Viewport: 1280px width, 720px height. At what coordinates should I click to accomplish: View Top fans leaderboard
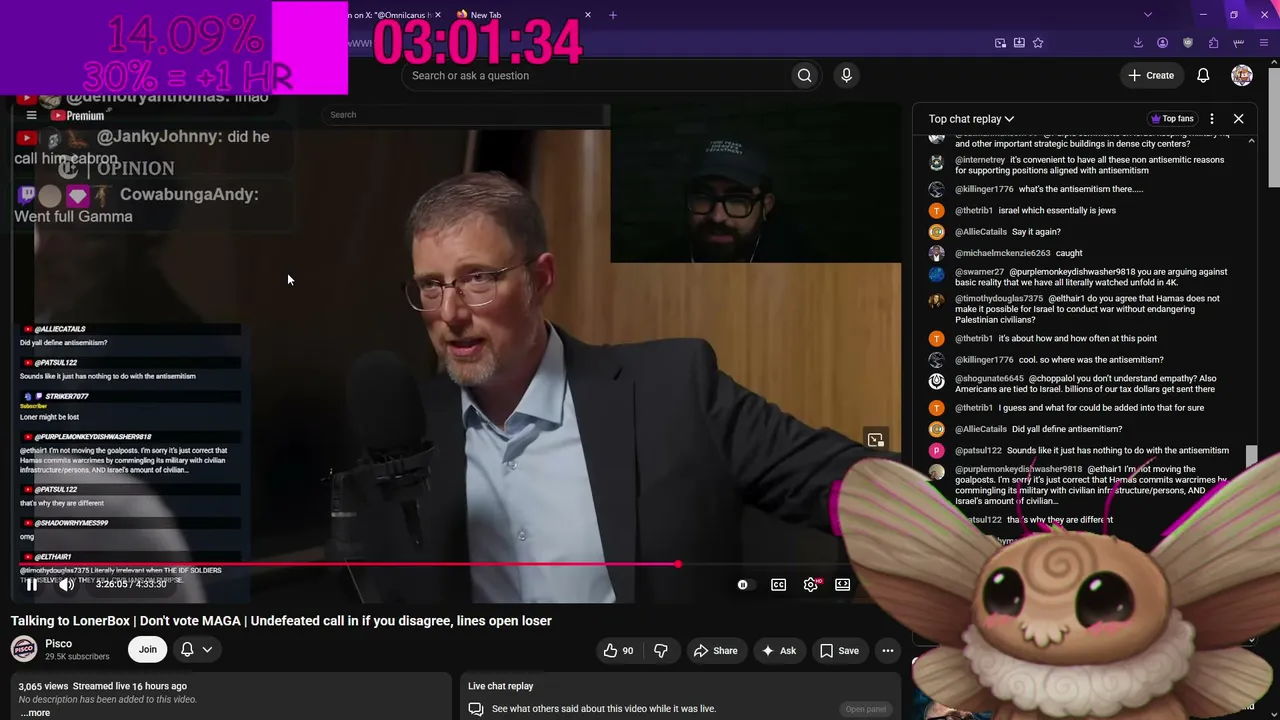coord(1173,119)
